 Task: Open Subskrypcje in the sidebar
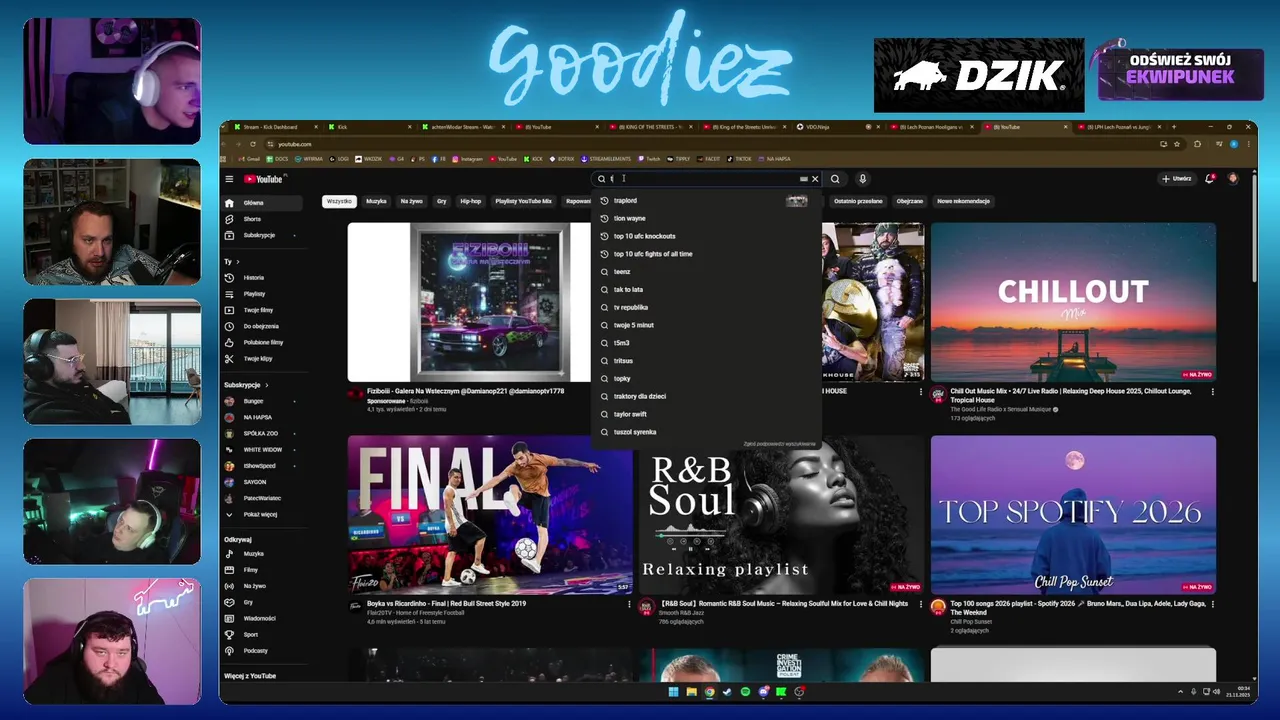[263, 235]
